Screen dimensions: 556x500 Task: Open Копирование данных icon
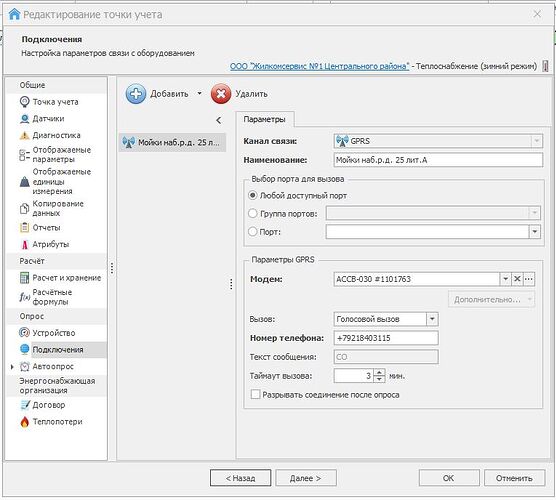click(24, 209)
